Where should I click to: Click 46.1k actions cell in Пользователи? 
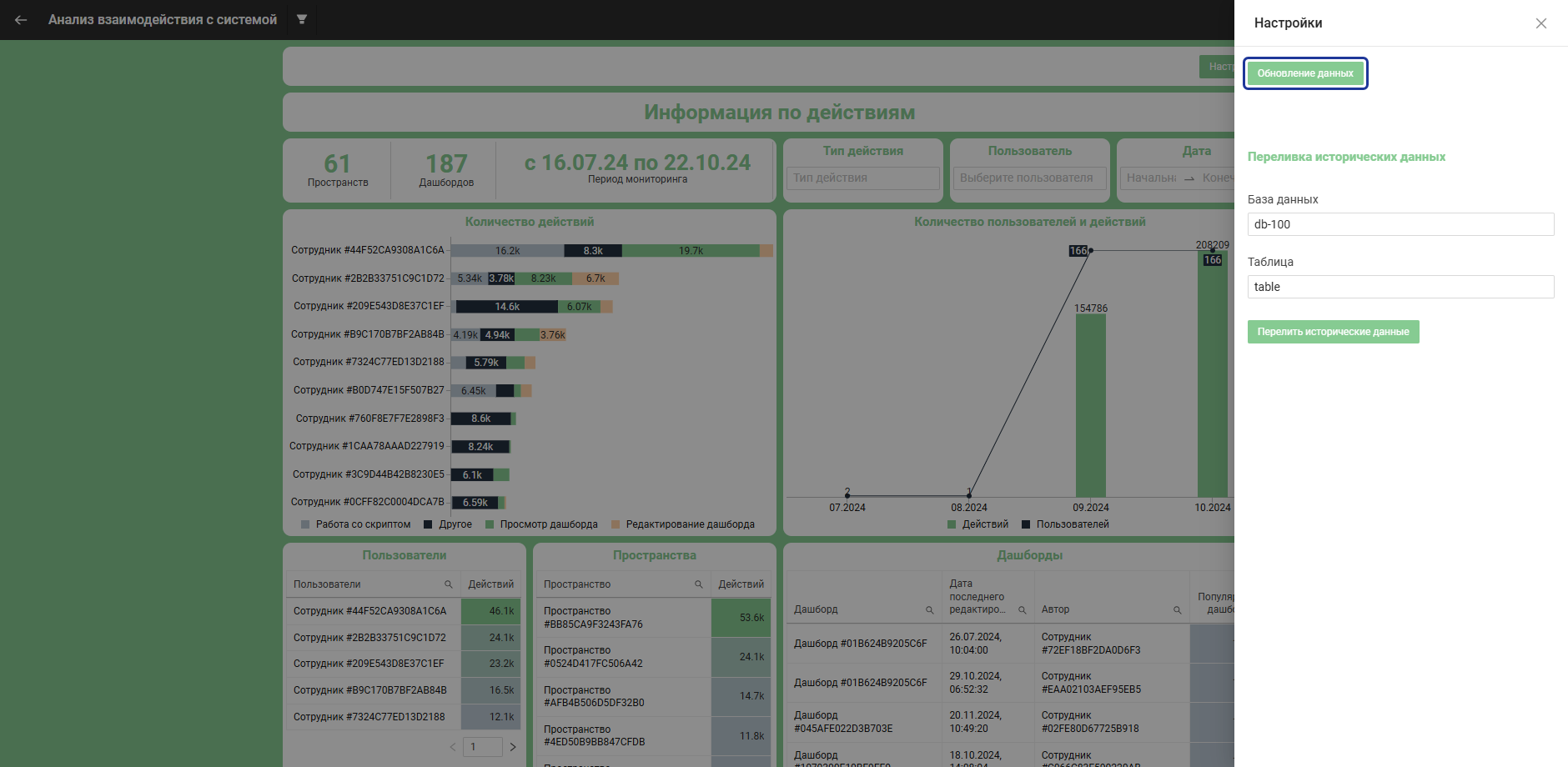[x=490, y=611]
